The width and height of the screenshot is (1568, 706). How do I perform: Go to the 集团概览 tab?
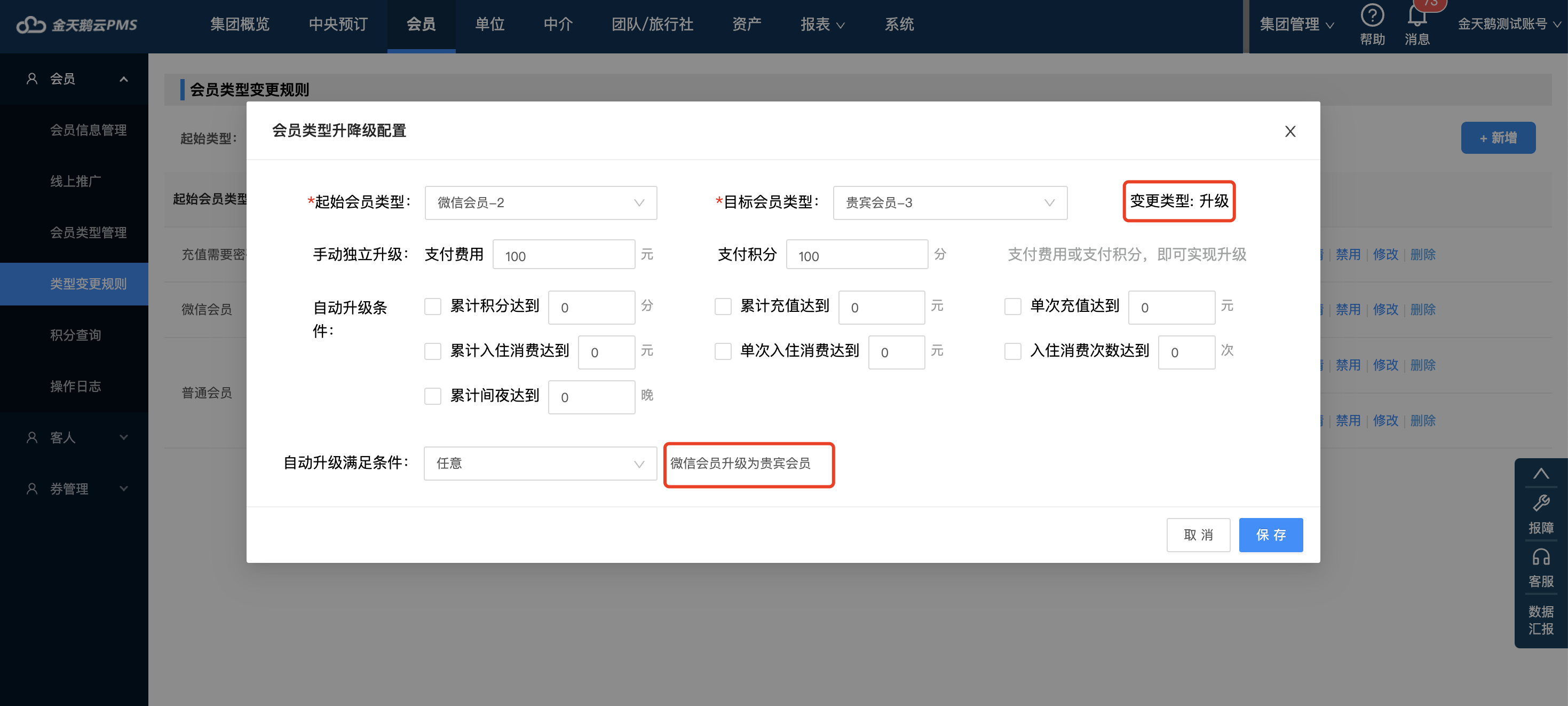pyautogui.click(x=240, y=25)
